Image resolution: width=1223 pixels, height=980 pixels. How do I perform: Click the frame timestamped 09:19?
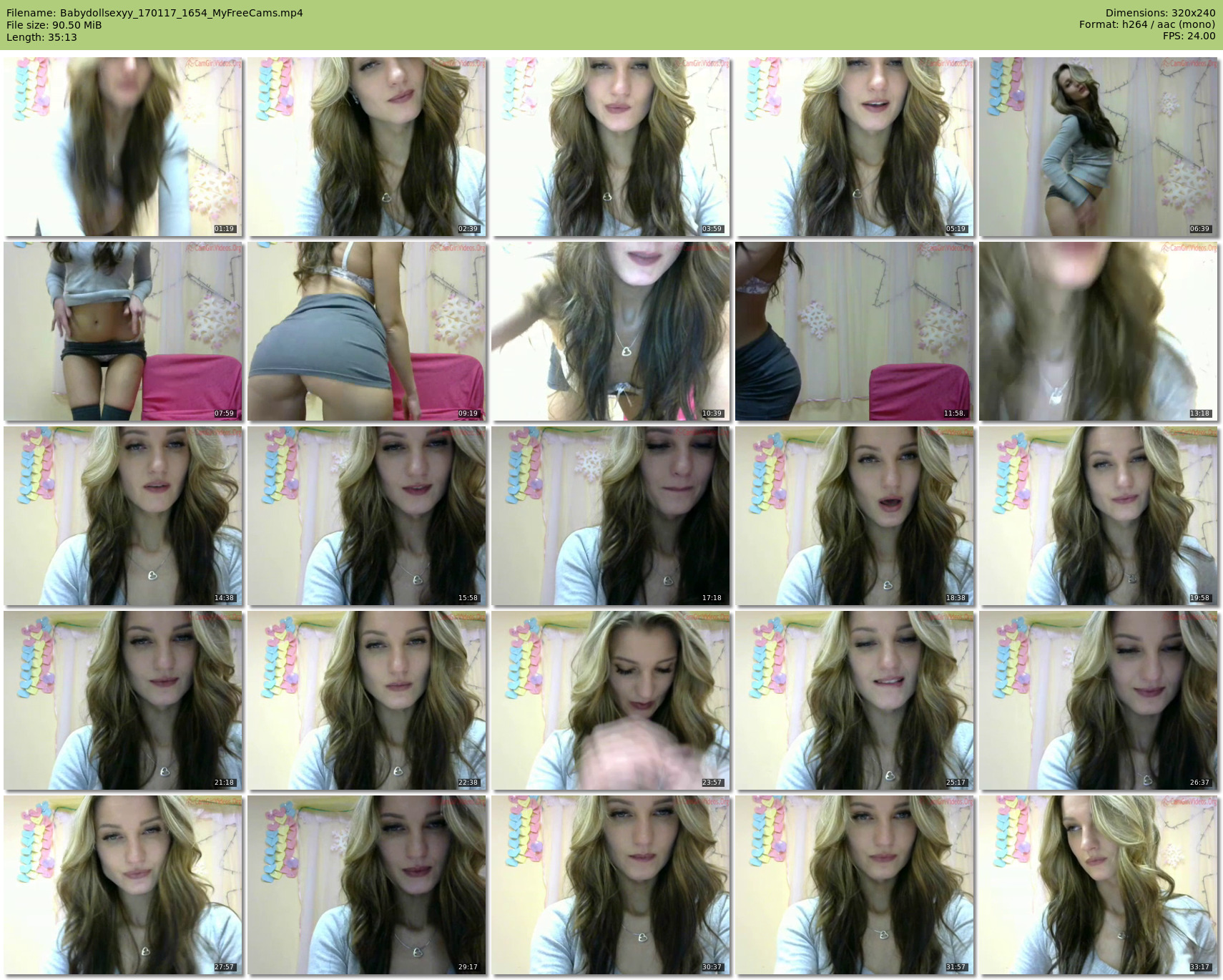tap(367, 331)
